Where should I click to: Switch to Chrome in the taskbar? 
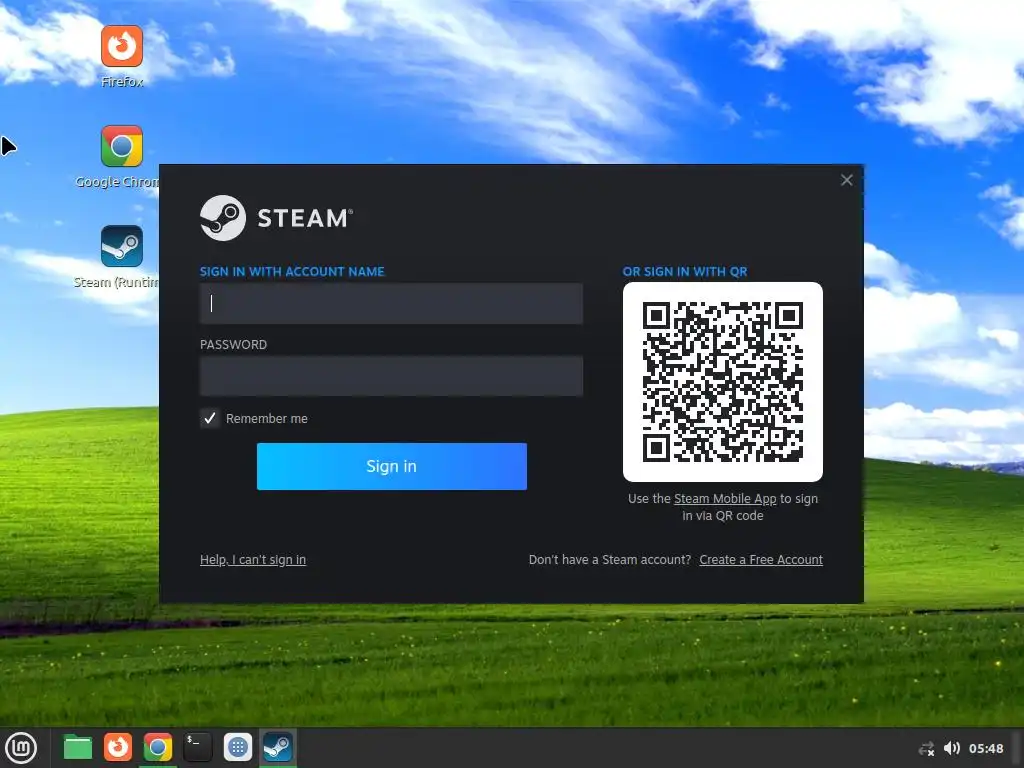[x=158, y=748]
